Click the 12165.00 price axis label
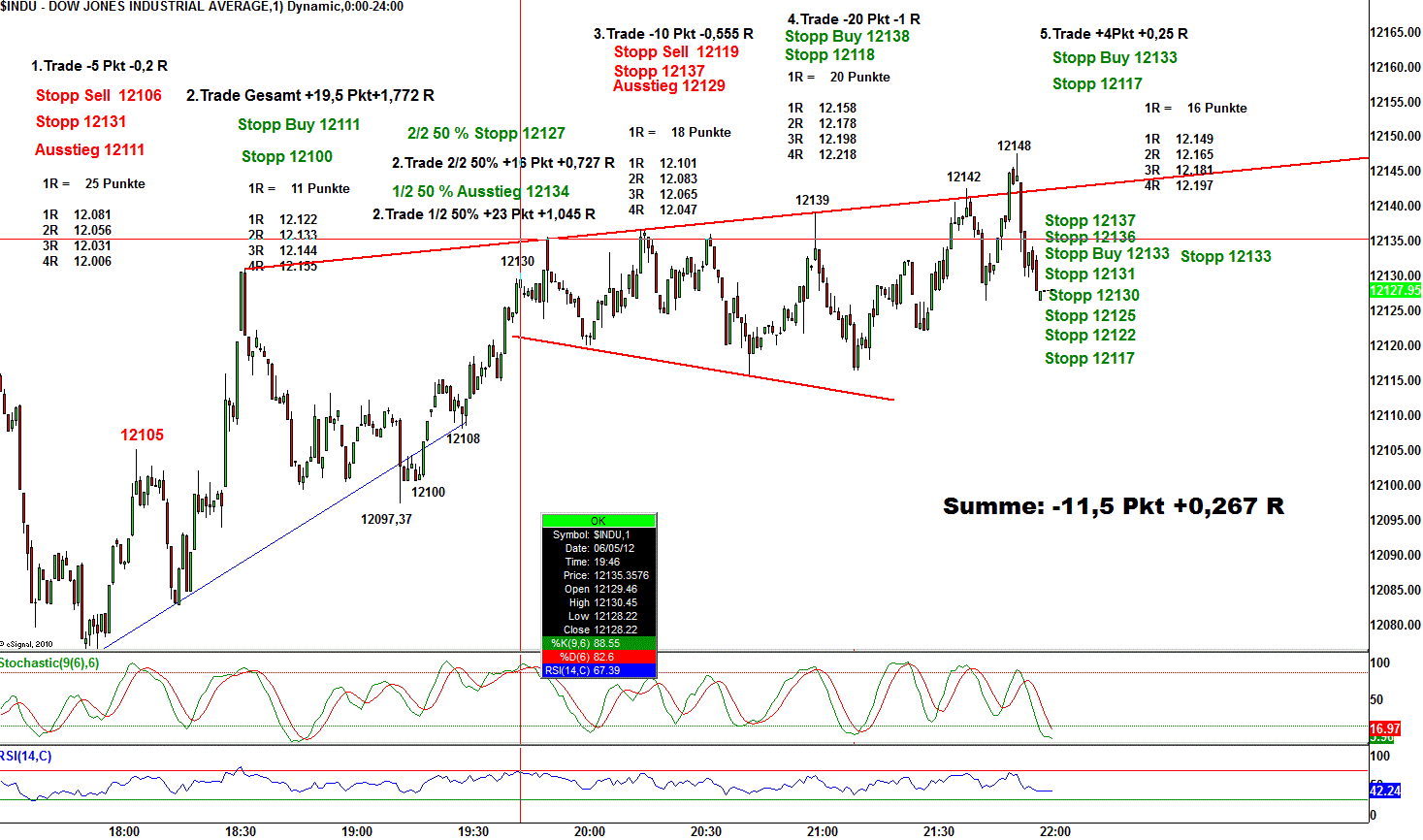Image resolution: width=1423 pixels, height=840 pixels. pyautogui.click(x=1395, y=33)
